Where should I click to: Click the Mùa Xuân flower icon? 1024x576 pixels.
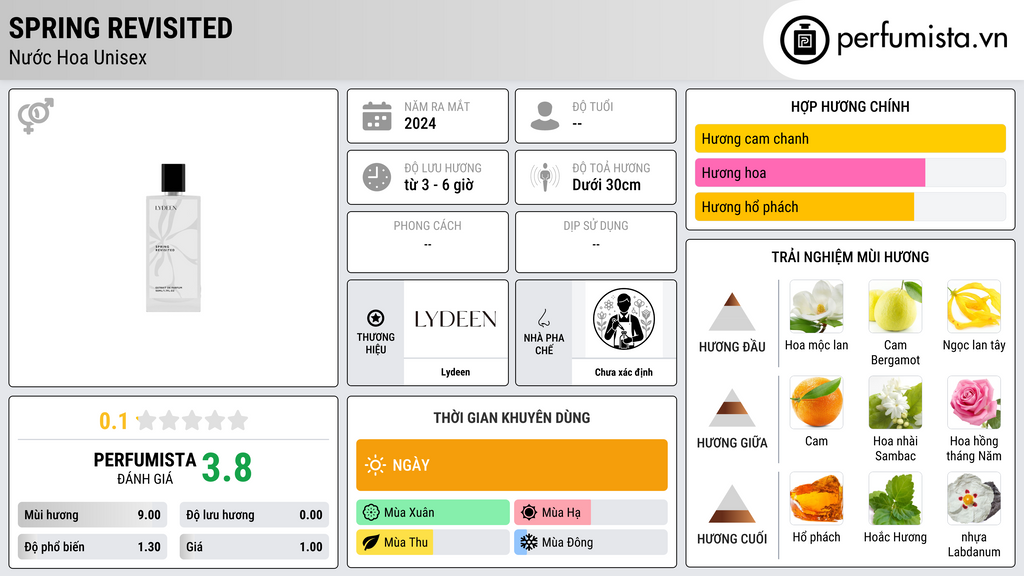coord(371,512)
